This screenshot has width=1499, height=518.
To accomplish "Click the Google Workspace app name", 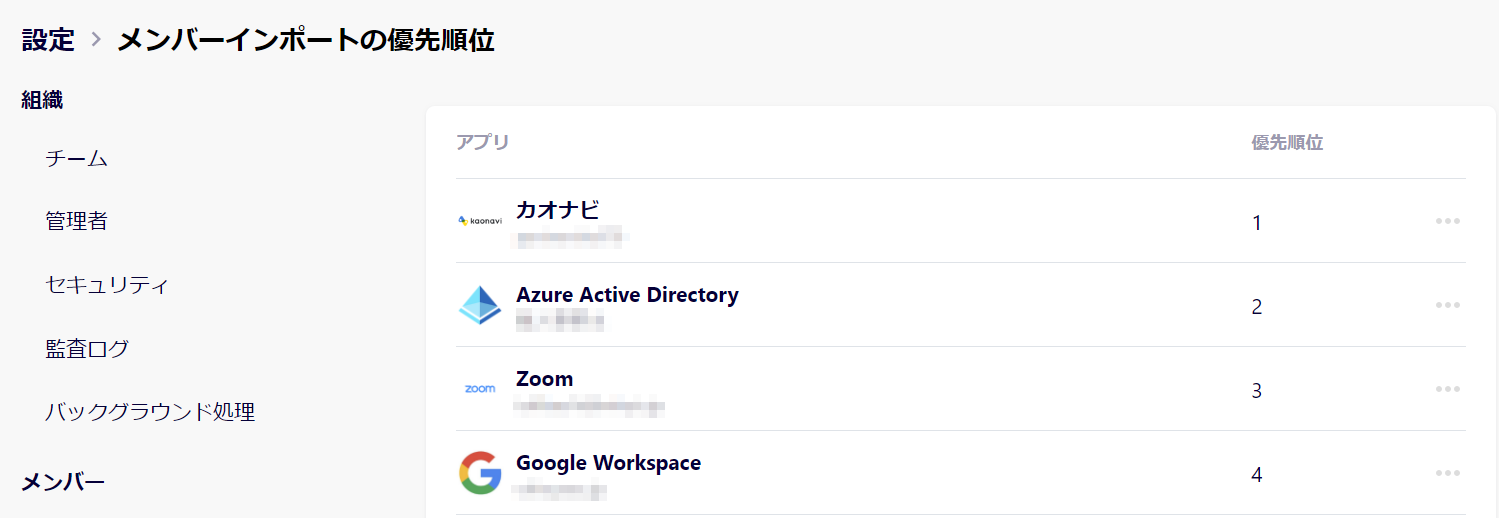I will [x=608, y=463].
